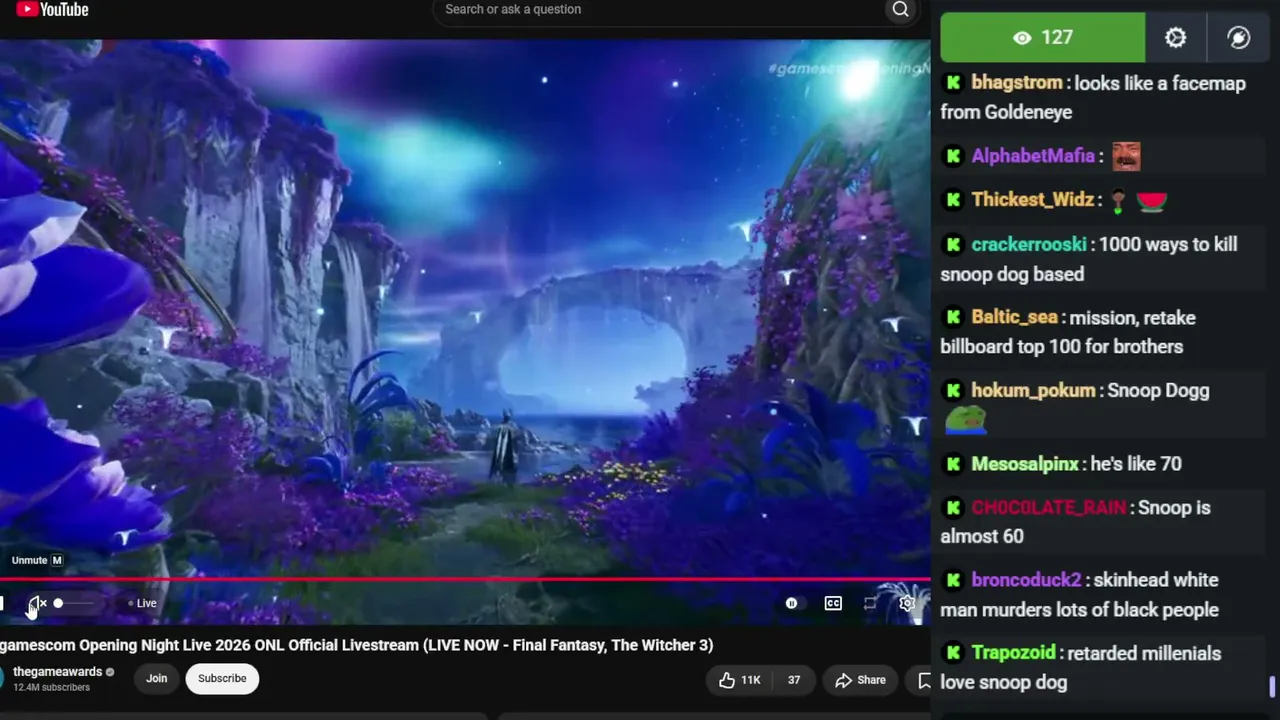This screenshot has height=720, width=1280.
Task: Click the '12.4M subscribers' text
Action: [51, 688]
